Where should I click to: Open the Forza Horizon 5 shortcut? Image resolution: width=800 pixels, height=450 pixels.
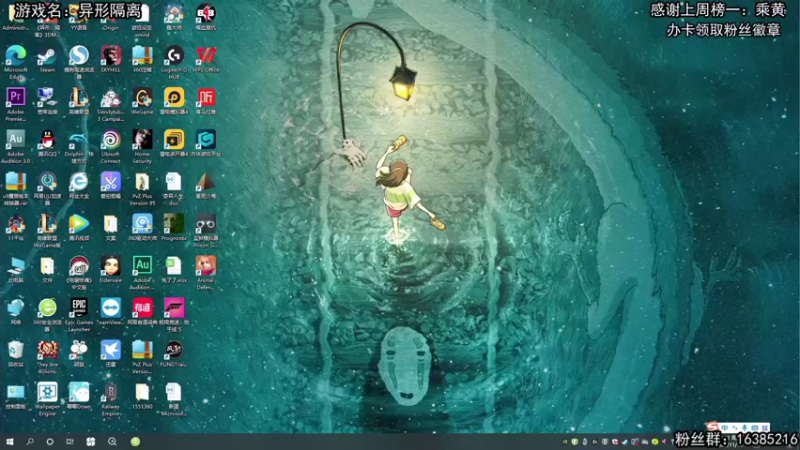(x=174, y=308)
